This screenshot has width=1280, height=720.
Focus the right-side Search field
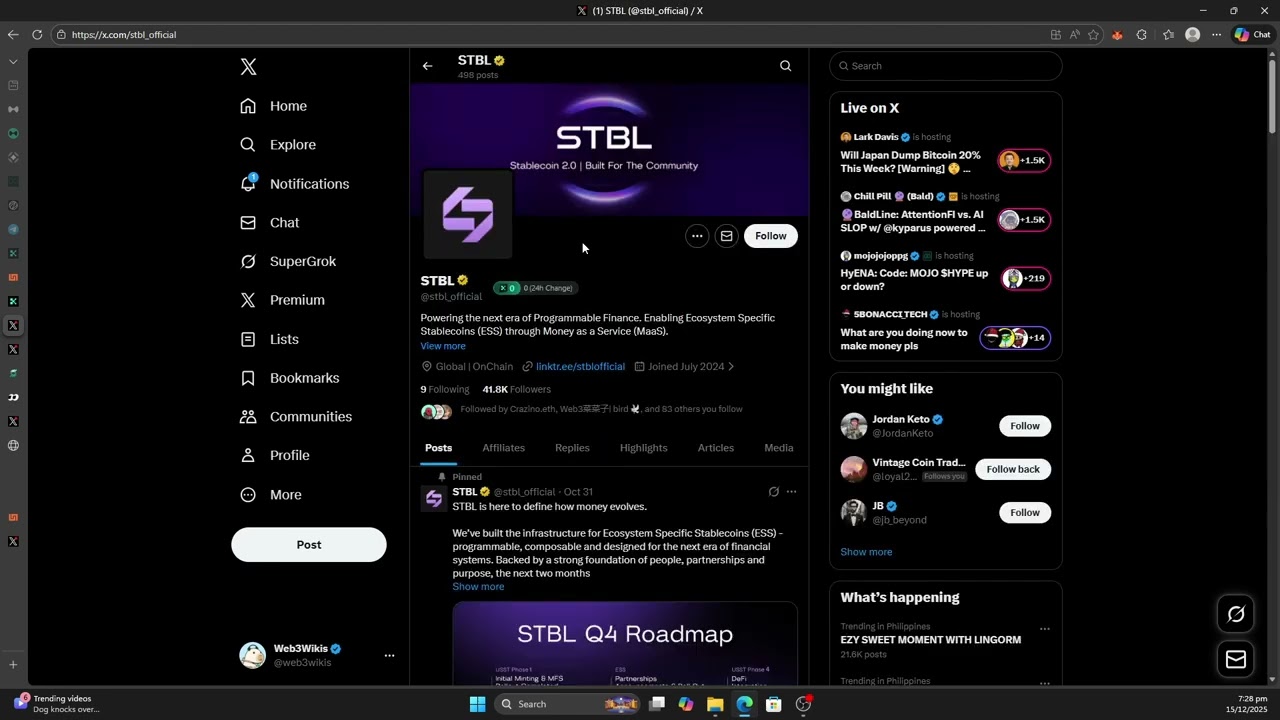946,66
